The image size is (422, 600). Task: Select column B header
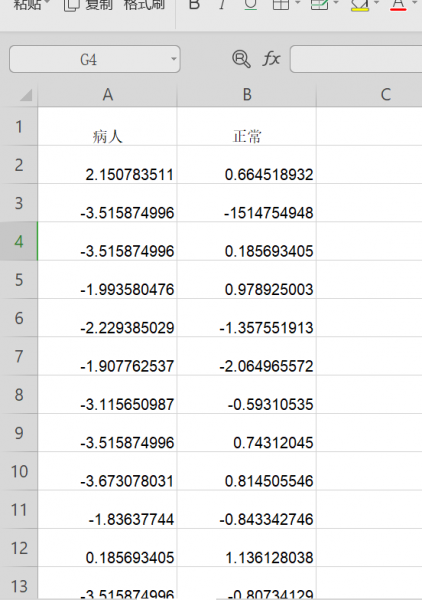click(x=247, y=94)
